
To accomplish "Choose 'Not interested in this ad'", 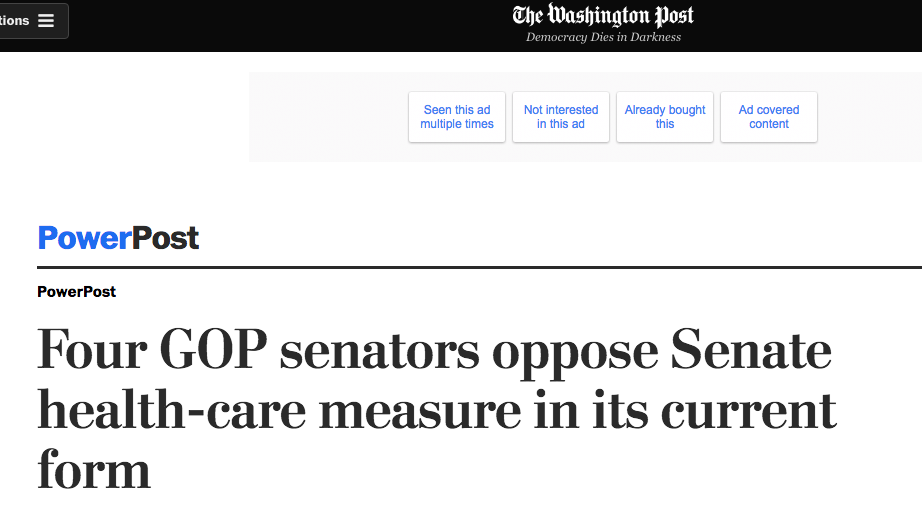I will click(561, 117).
